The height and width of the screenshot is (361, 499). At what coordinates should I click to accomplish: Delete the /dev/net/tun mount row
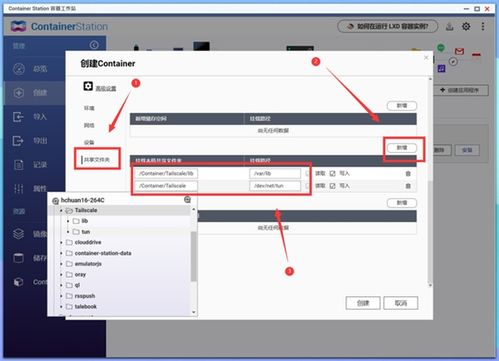408,186
